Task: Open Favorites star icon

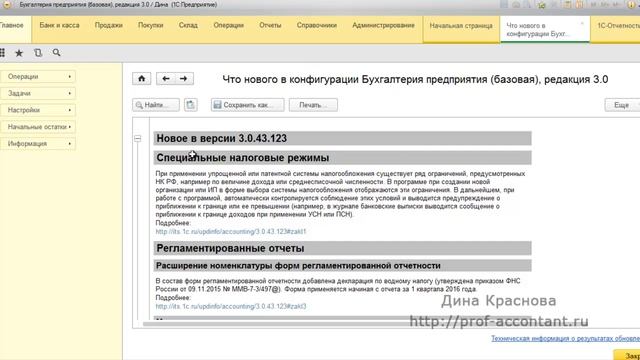Action: pyautogui.click(x=19, y=53)
